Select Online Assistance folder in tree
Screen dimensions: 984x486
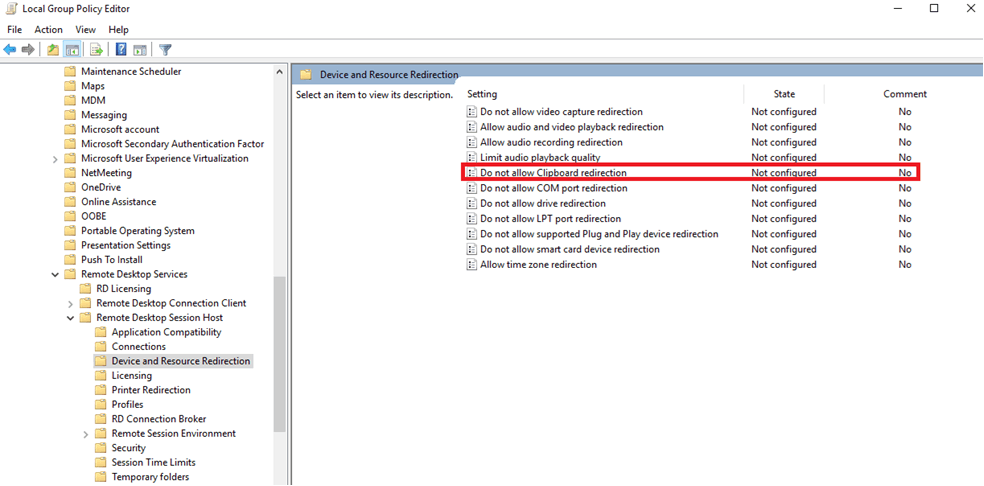point(119,202)
